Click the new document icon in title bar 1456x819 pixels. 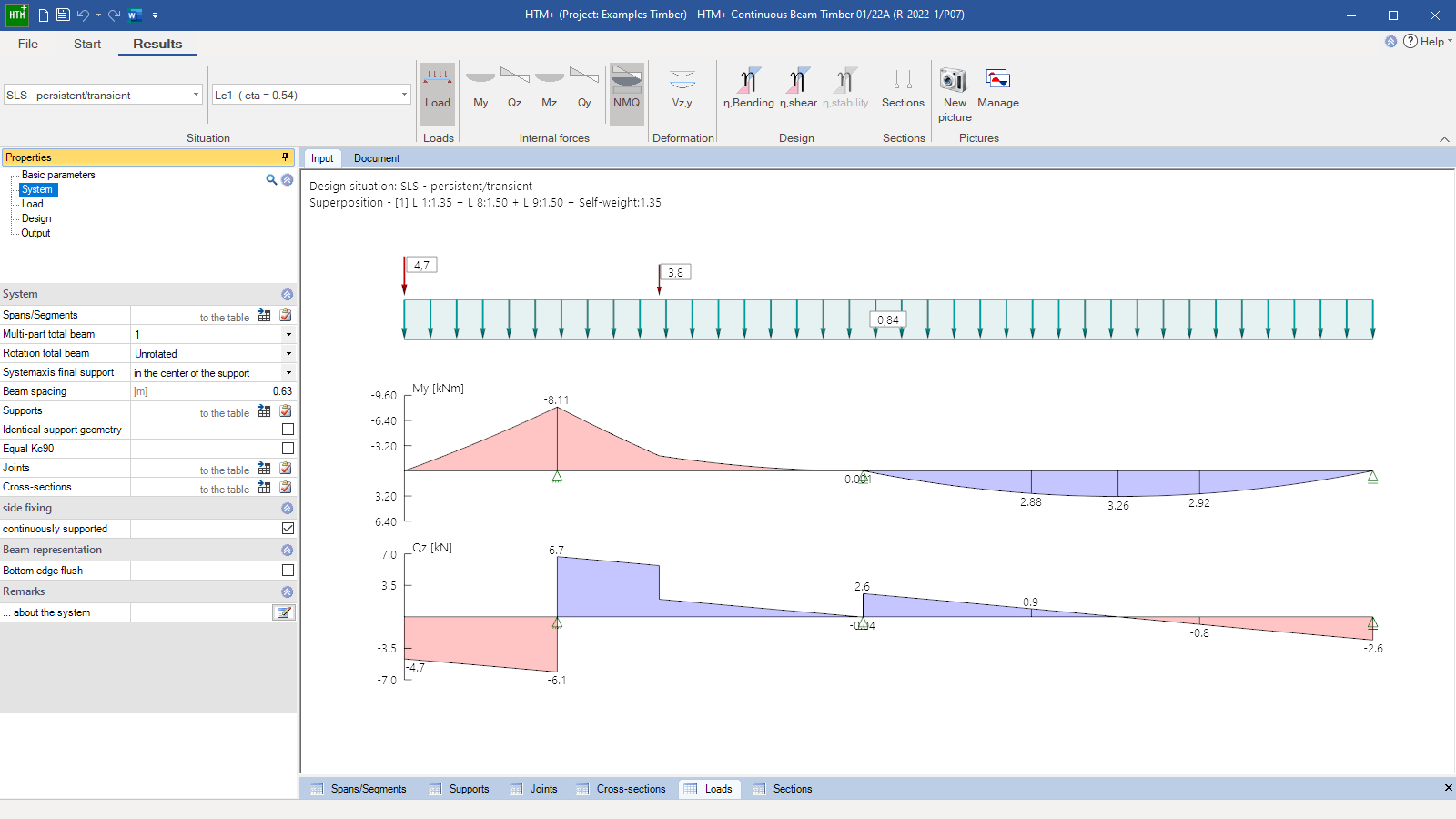tap(43, 15)
